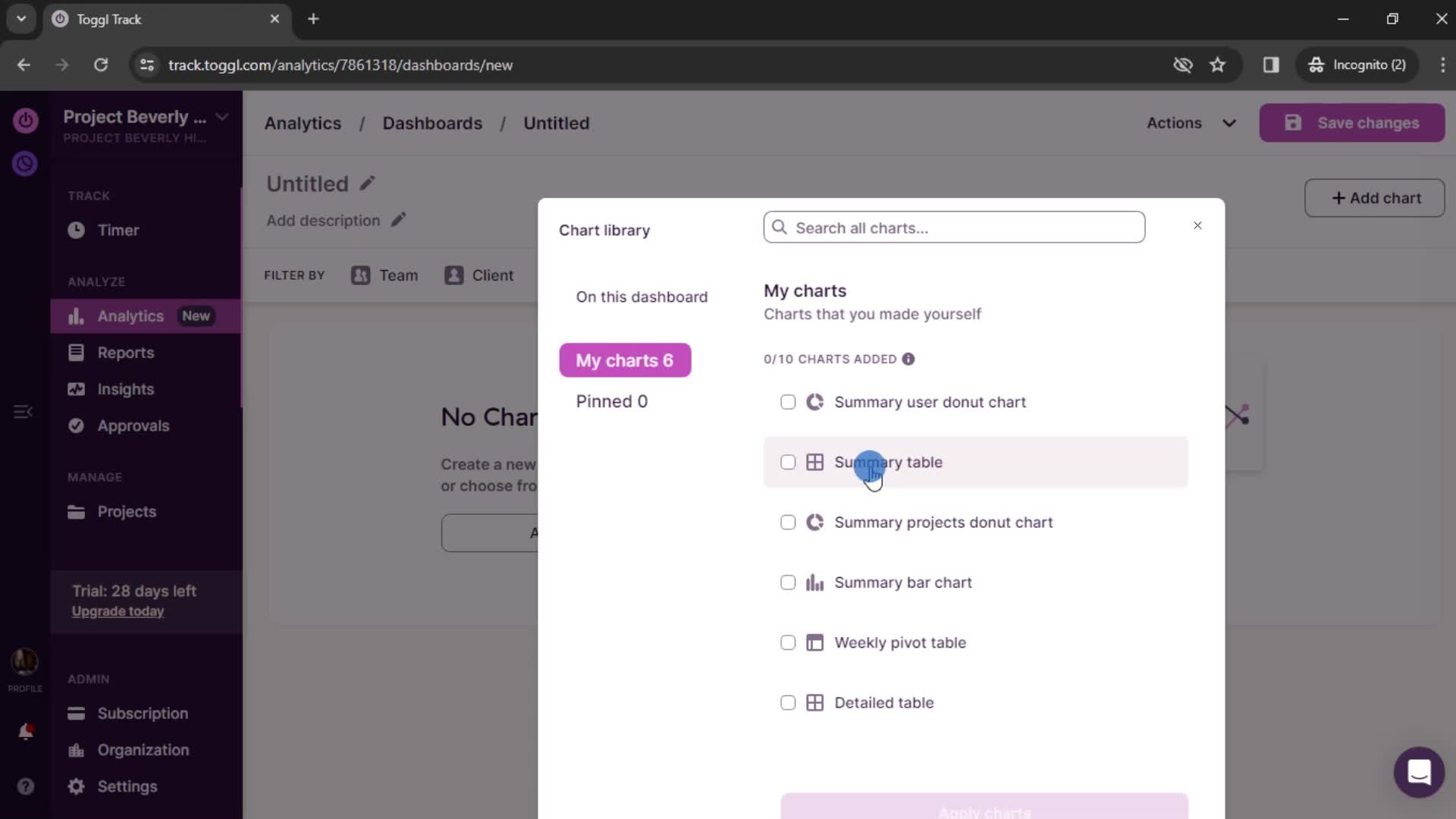Screen dimensions: 1456x819
Task: Select the On this dashboard tab
Action: pos(642,297)
